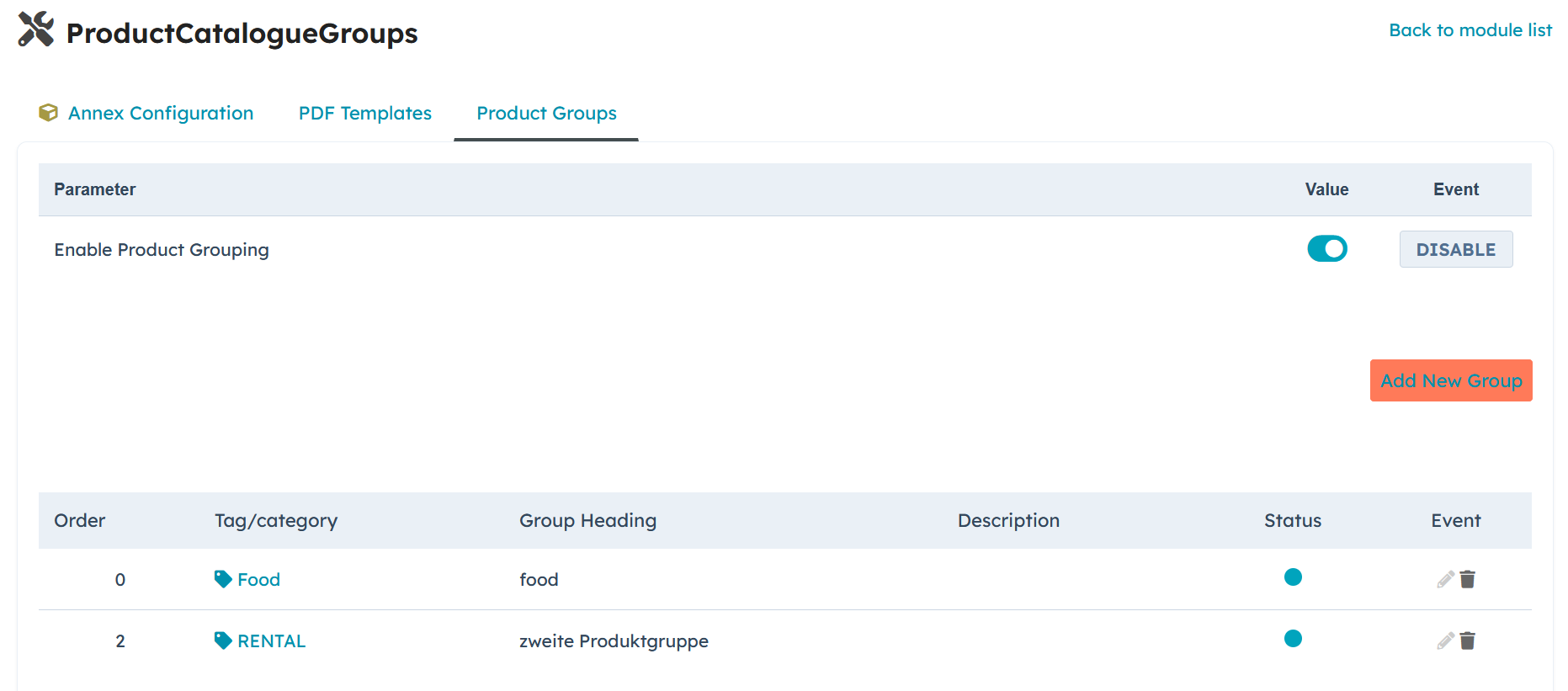Click the Order column header
Screen dimensions: 1568x691
[x=80, y=520]
